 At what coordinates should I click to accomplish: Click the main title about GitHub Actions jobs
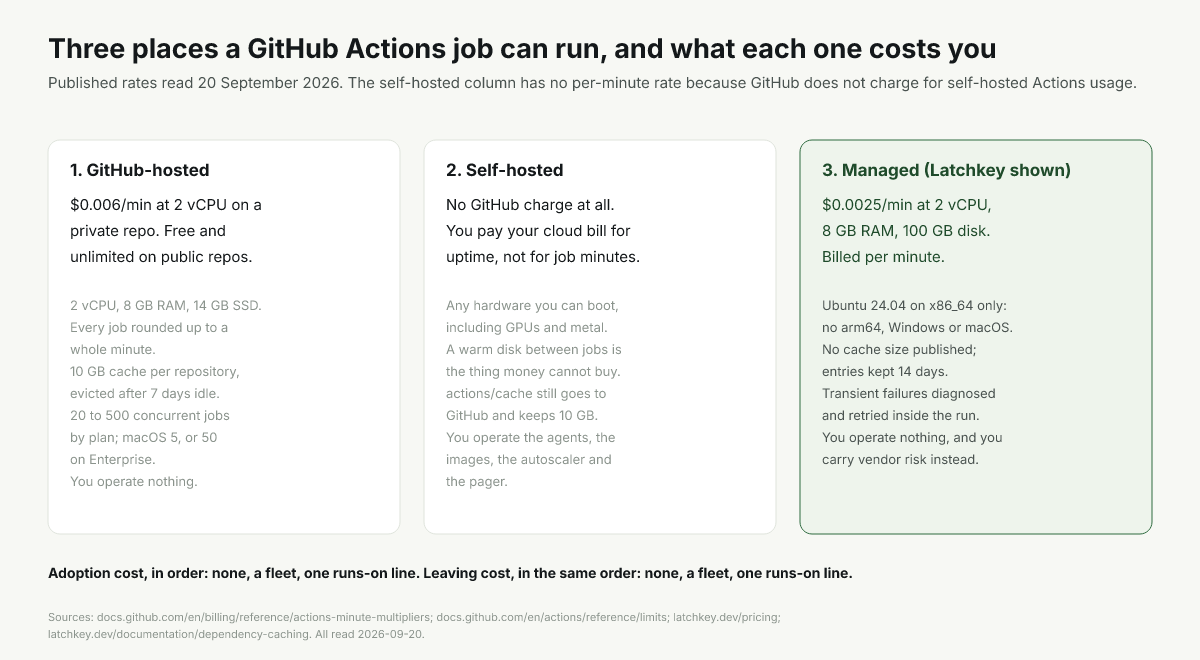(x=522, y=48)
